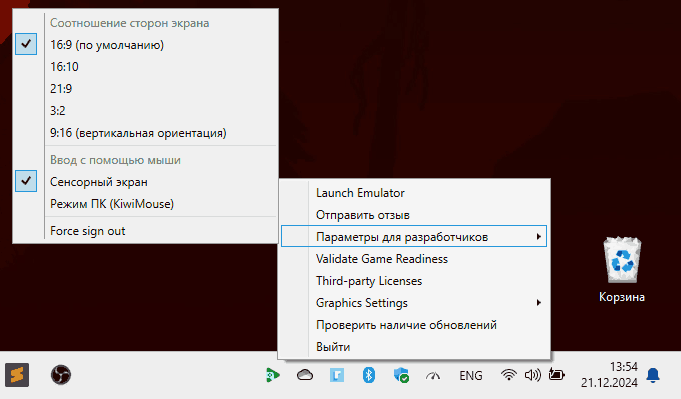
Task: Open Wi-Fi network settings icon
Action: 509,375
